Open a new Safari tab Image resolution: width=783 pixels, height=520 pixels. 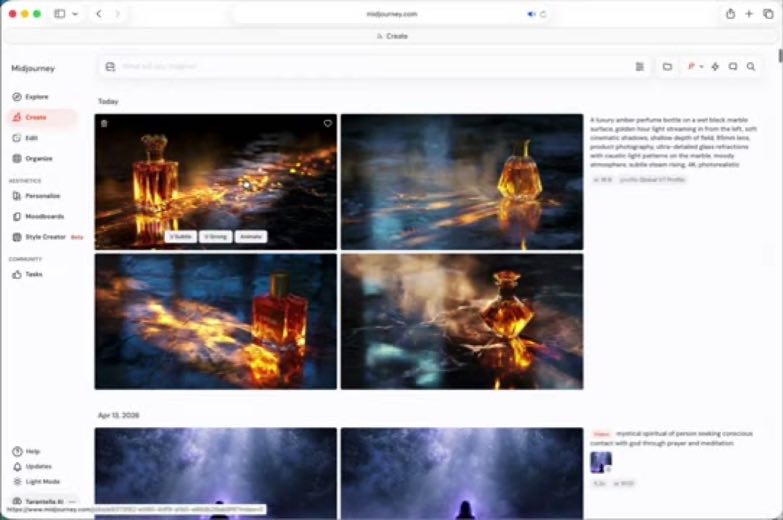tap(749, 14)
